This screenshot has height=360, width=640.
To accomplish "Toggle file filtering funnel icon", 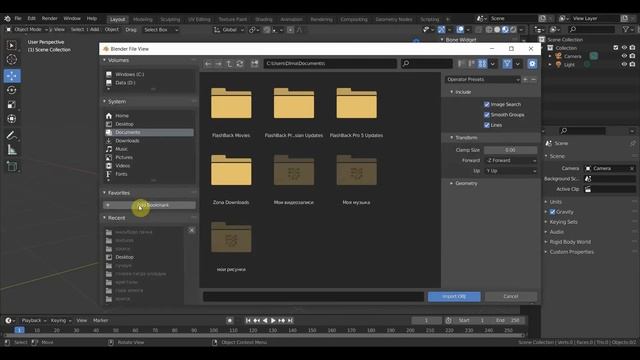I will [507, 64].
